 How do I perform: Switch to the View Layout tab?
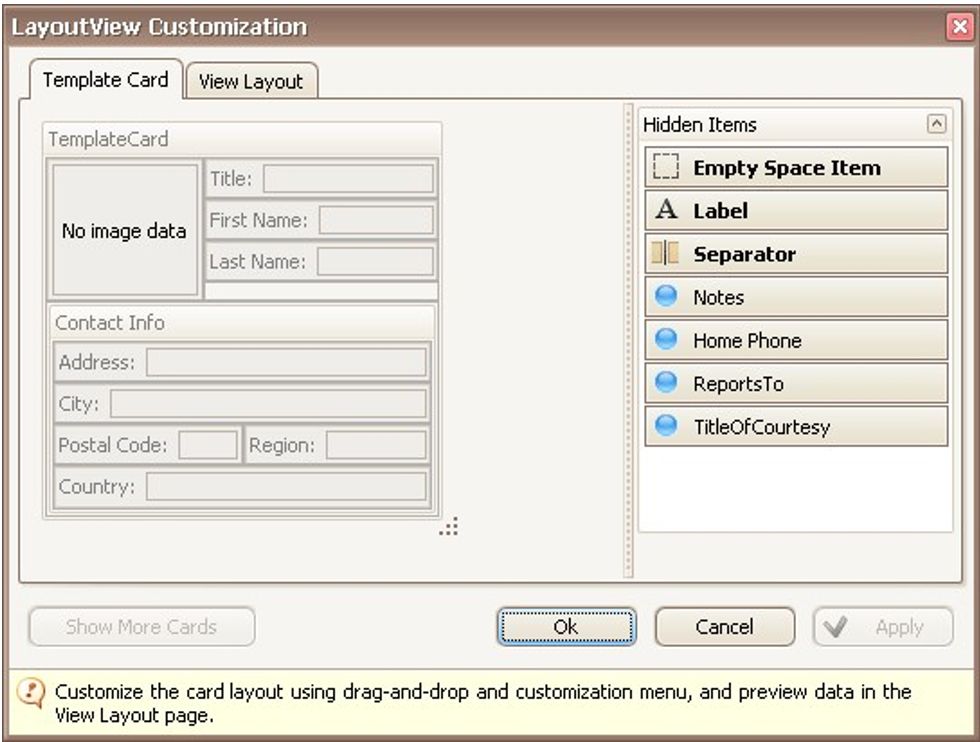[x=250, y=82]
